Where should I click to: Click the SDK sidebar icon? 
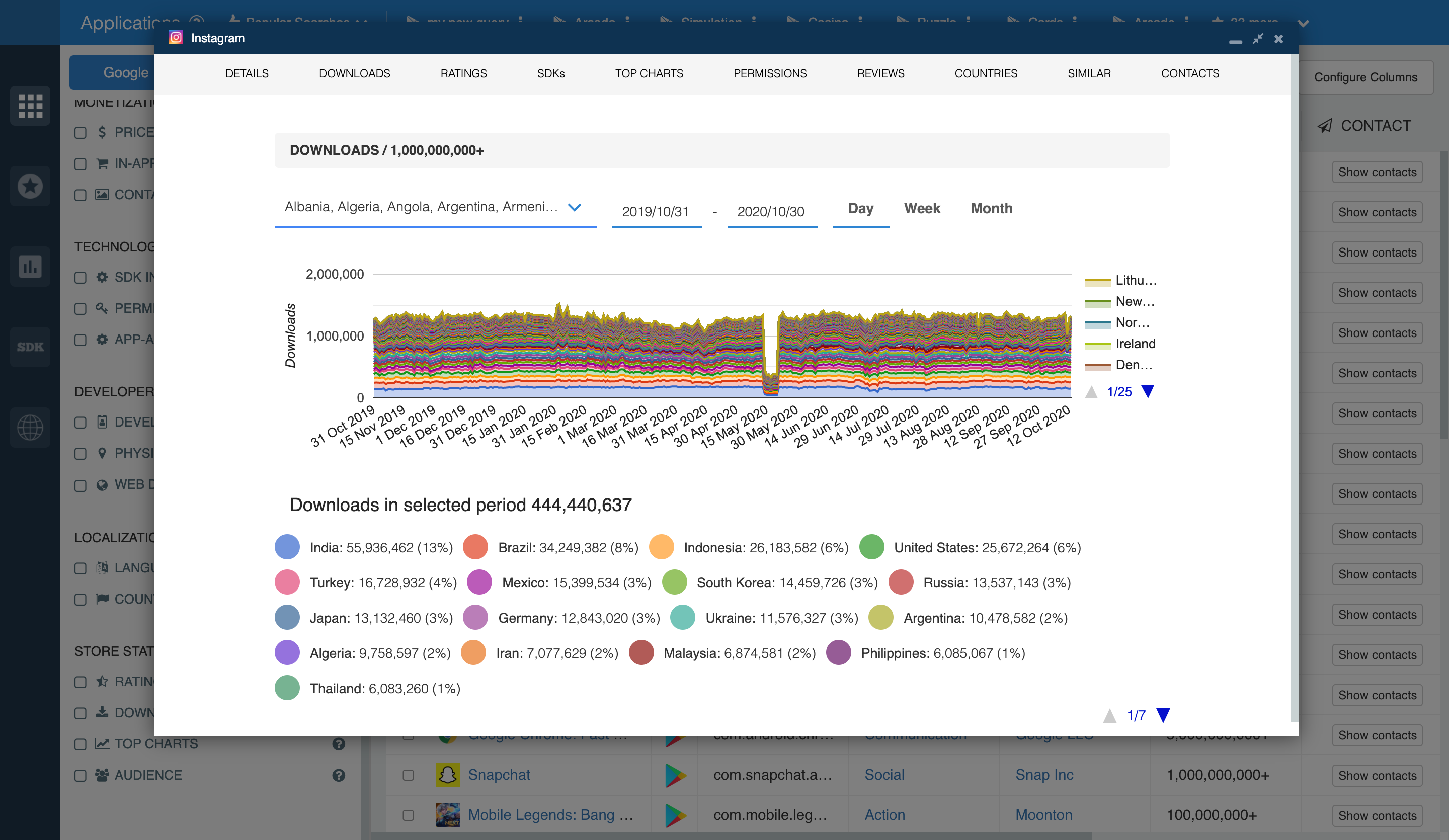pyautogui.click(x=30, y=347)
